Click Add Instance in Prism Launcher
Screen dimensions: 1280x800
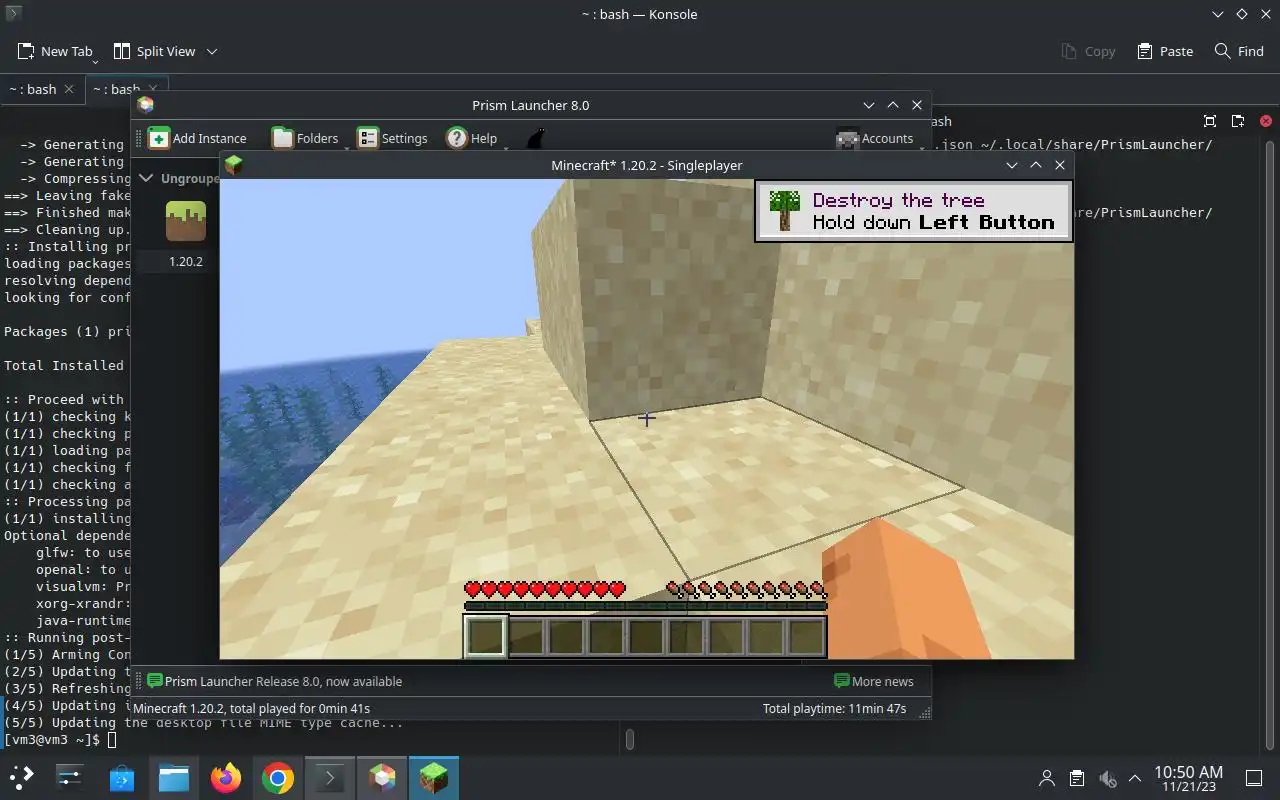click(x=198, y=138)
